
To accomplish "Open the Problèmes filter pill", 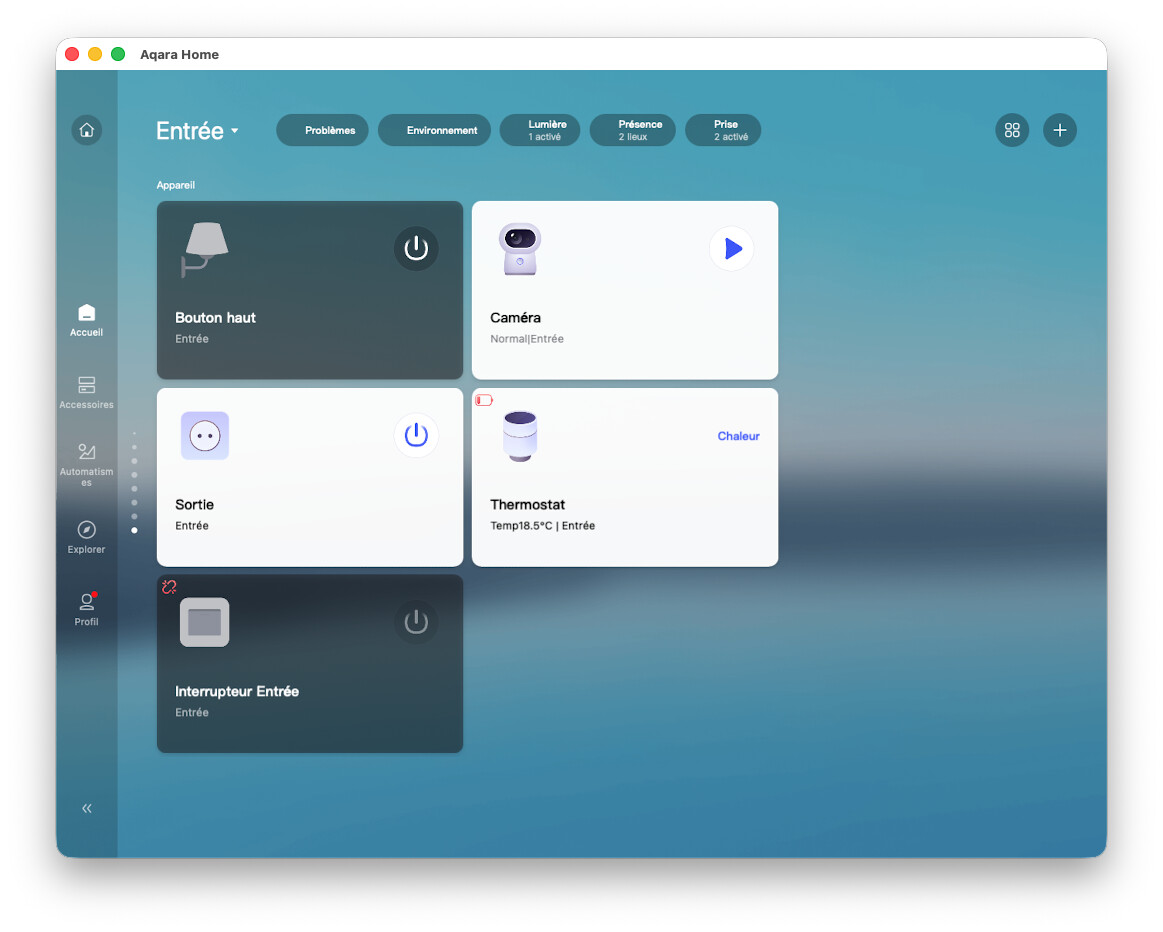I will (x=322, y=130).
